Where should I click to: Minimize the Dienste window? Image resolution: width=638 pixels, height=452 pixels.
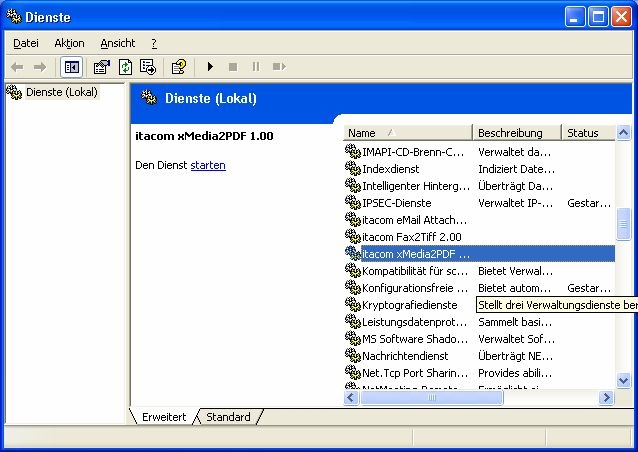[x=575, y=17]
